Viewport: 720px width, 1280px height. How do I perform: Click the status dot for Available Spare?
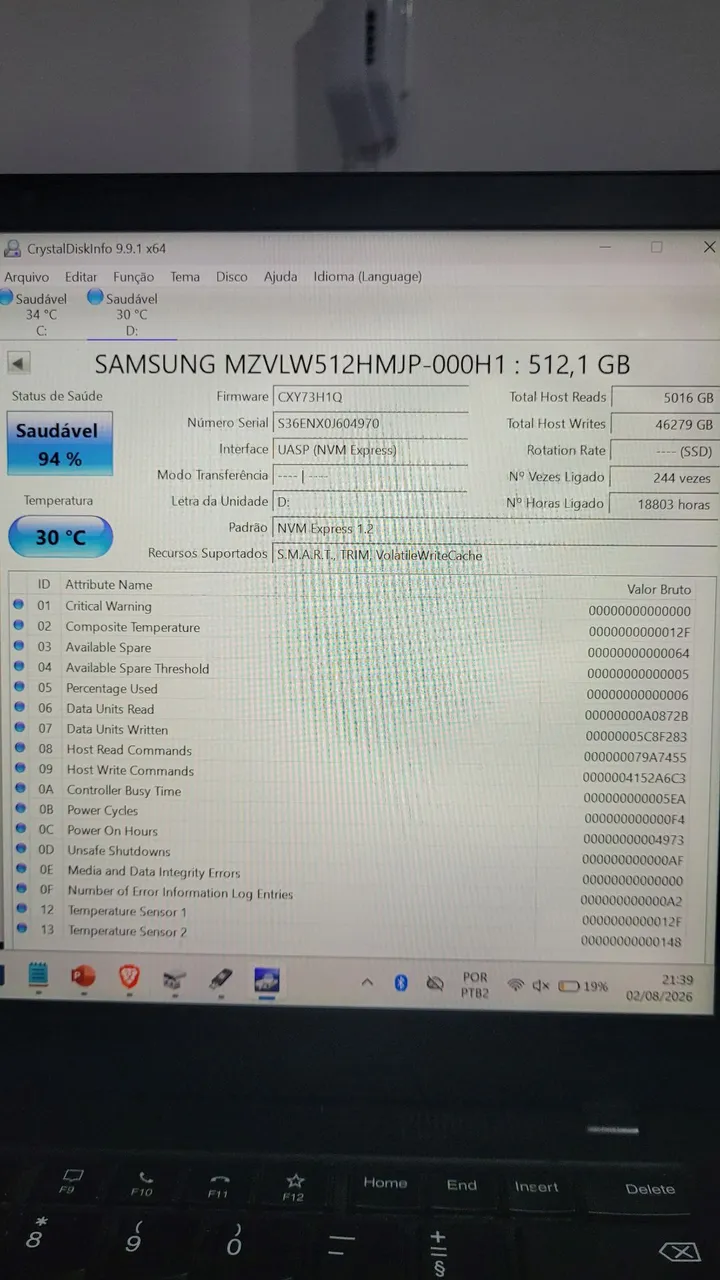pyautogui.click(x=19, y=646)
